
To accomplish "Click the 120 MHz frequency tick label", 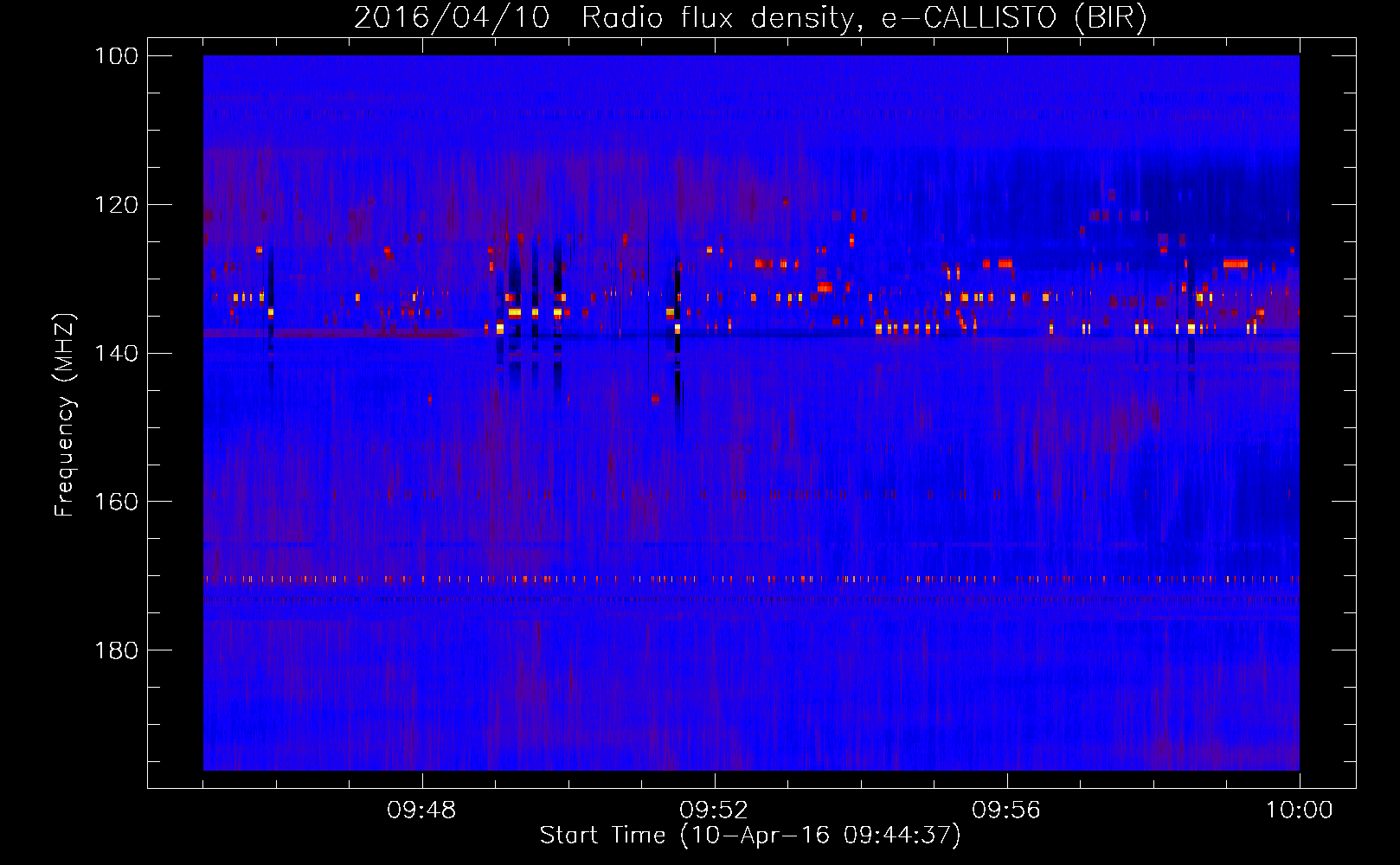I will 117,205.
